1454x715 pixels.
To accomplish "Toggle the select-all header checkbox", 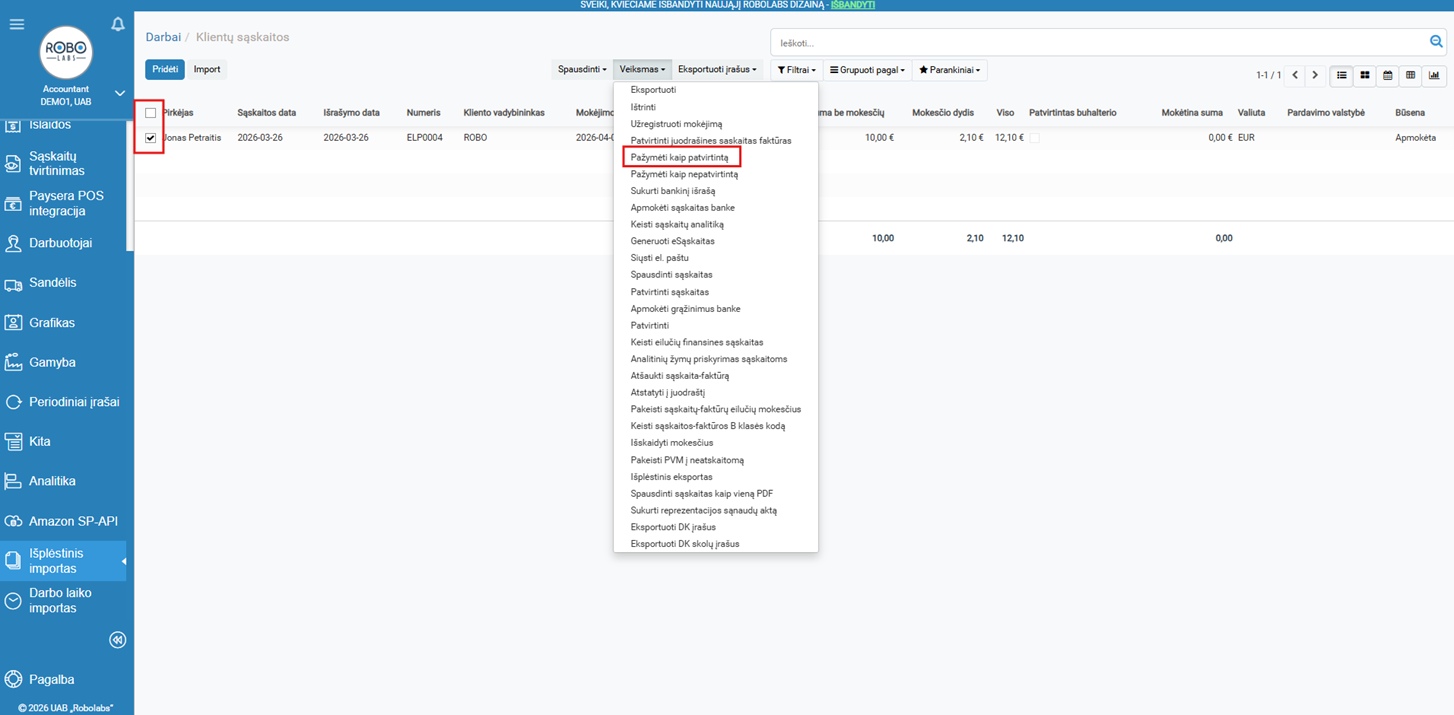I will pyautogui.click(x=151, y=113).
